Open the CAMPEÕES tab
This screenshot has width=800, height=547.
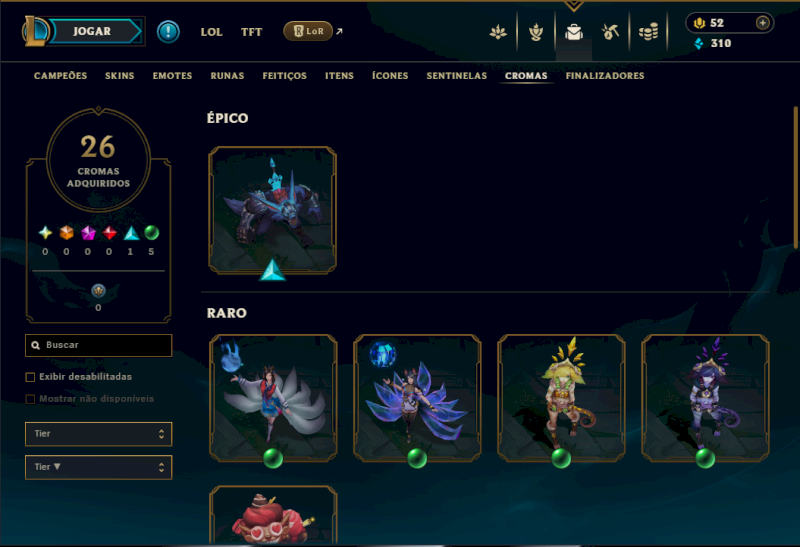[x=60, y=76]
